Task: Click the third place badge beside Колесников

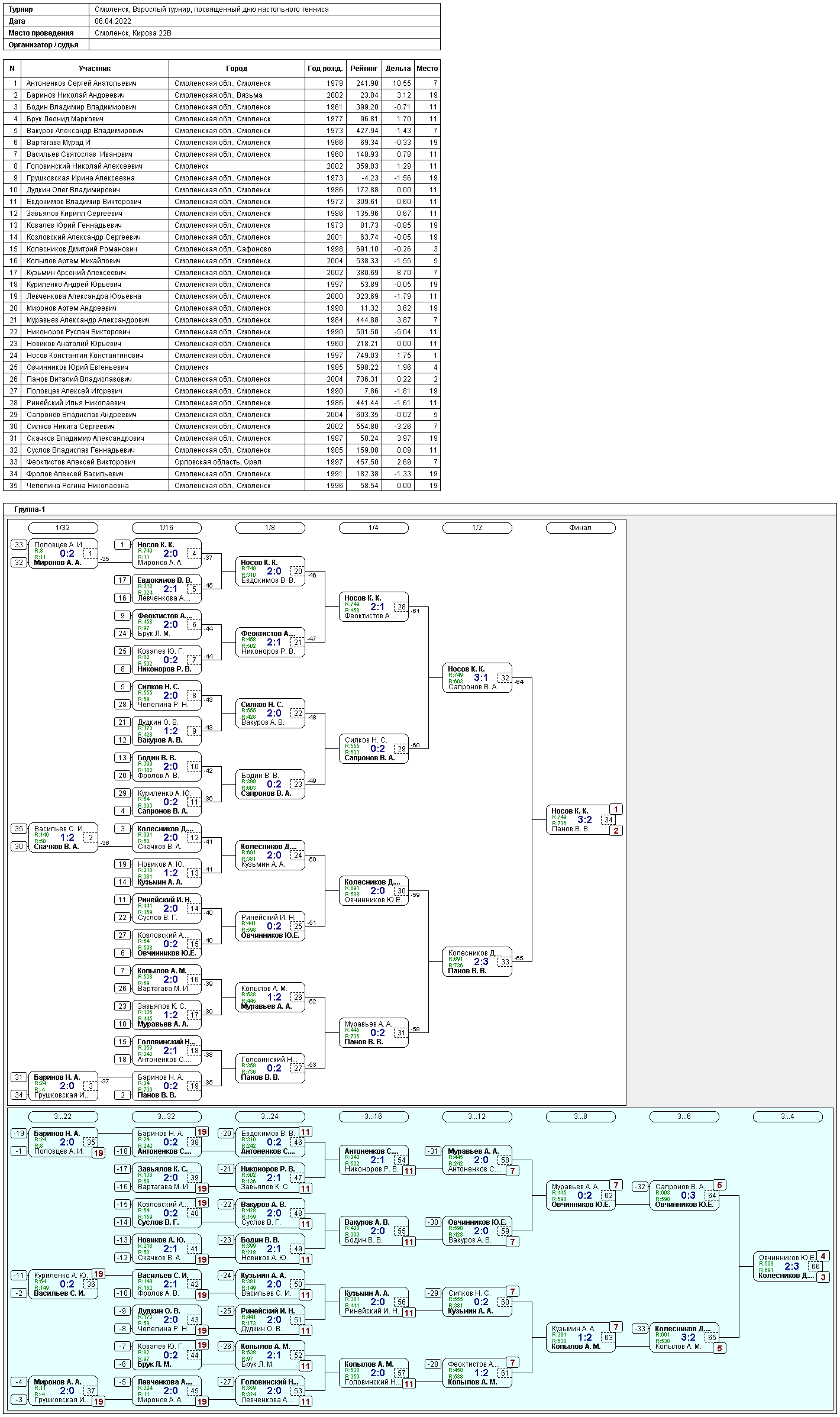Action: point(823,1277)
